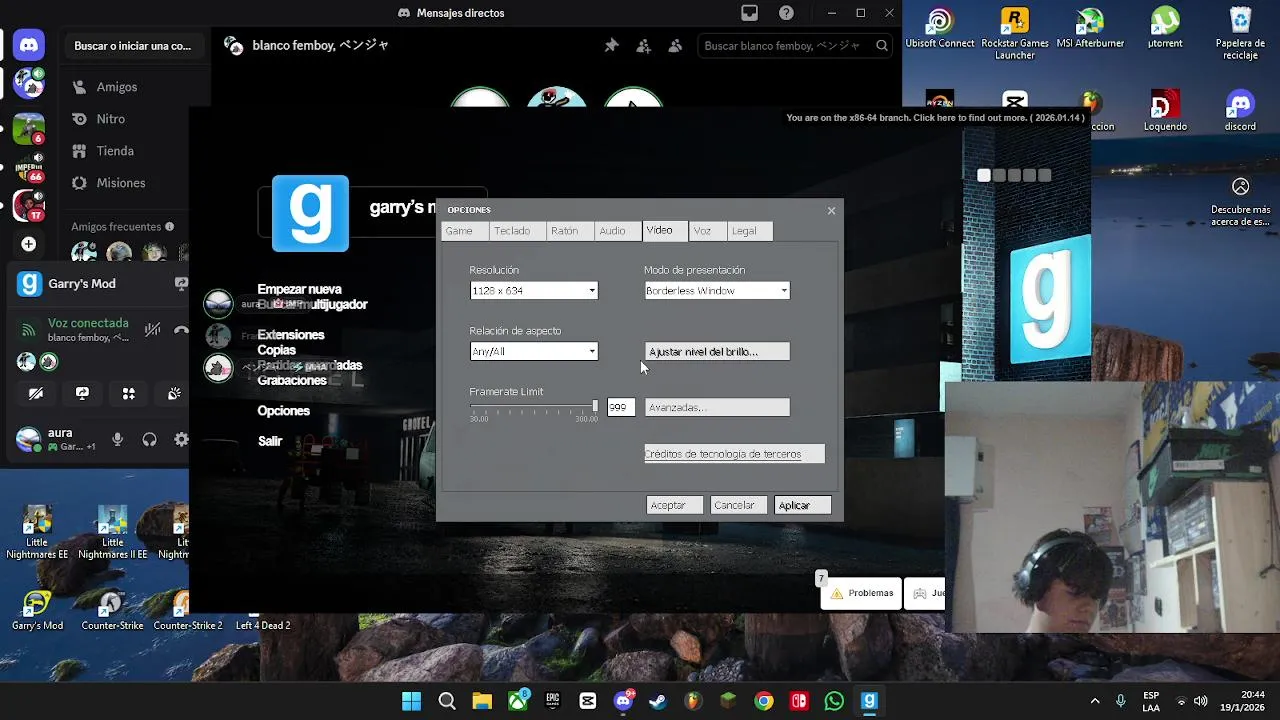The height and width of the screenshot is (720, 1280).
Task: Click add friends to DM icon
Action: (x=644, y=45)
